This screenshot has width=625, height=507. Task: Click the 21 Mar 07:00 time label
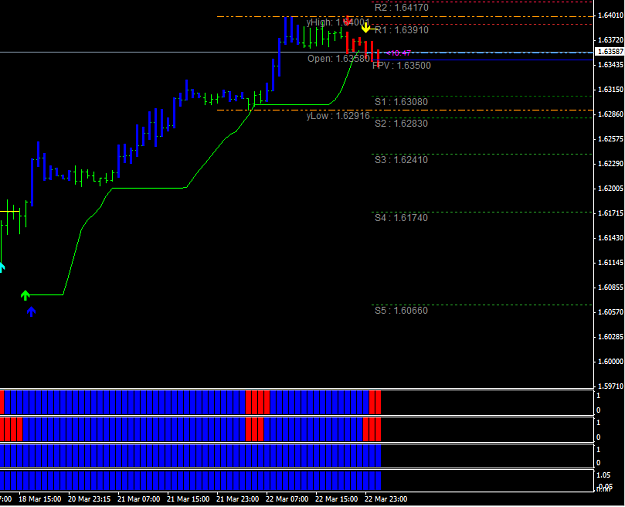tap(139, 499)
